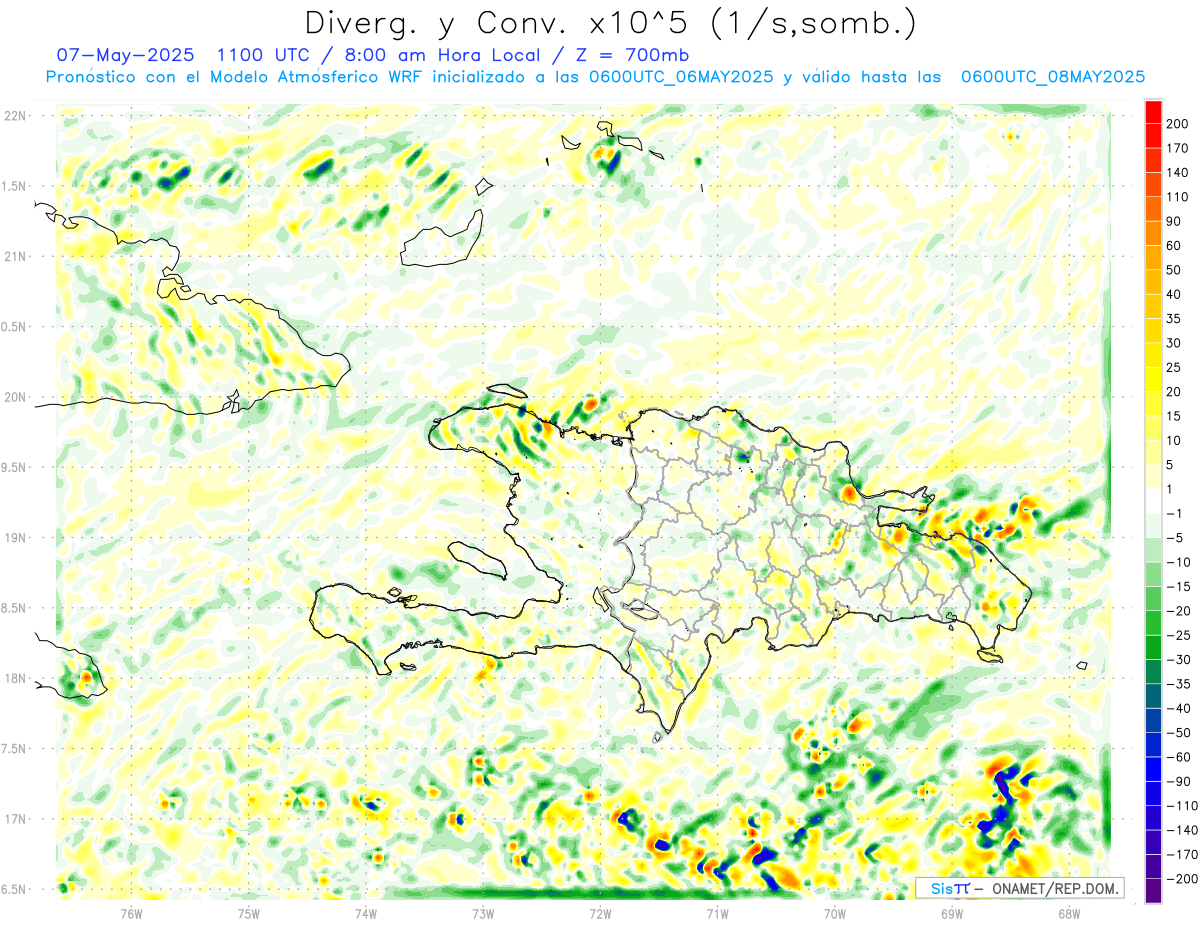
Task: Select the dark purple swatch below -200
Action: pos(1153,890)
